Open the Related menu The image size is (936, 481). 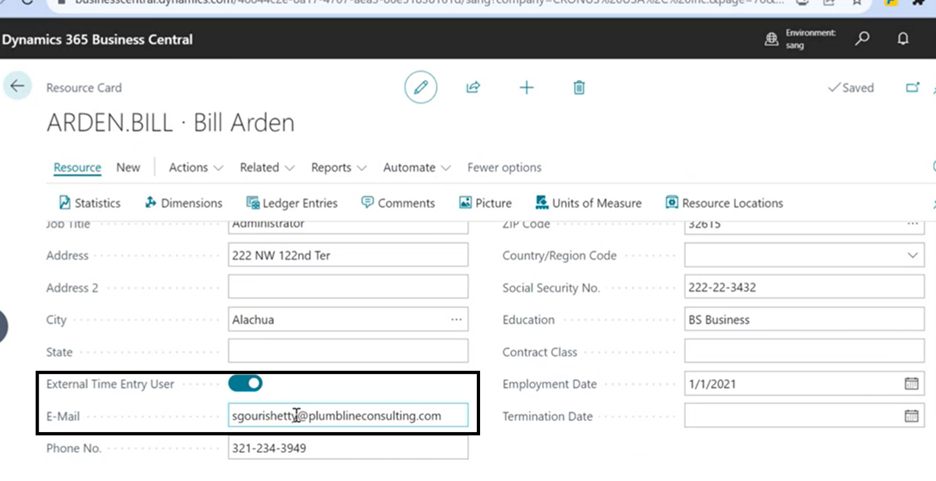coord(267,167)
